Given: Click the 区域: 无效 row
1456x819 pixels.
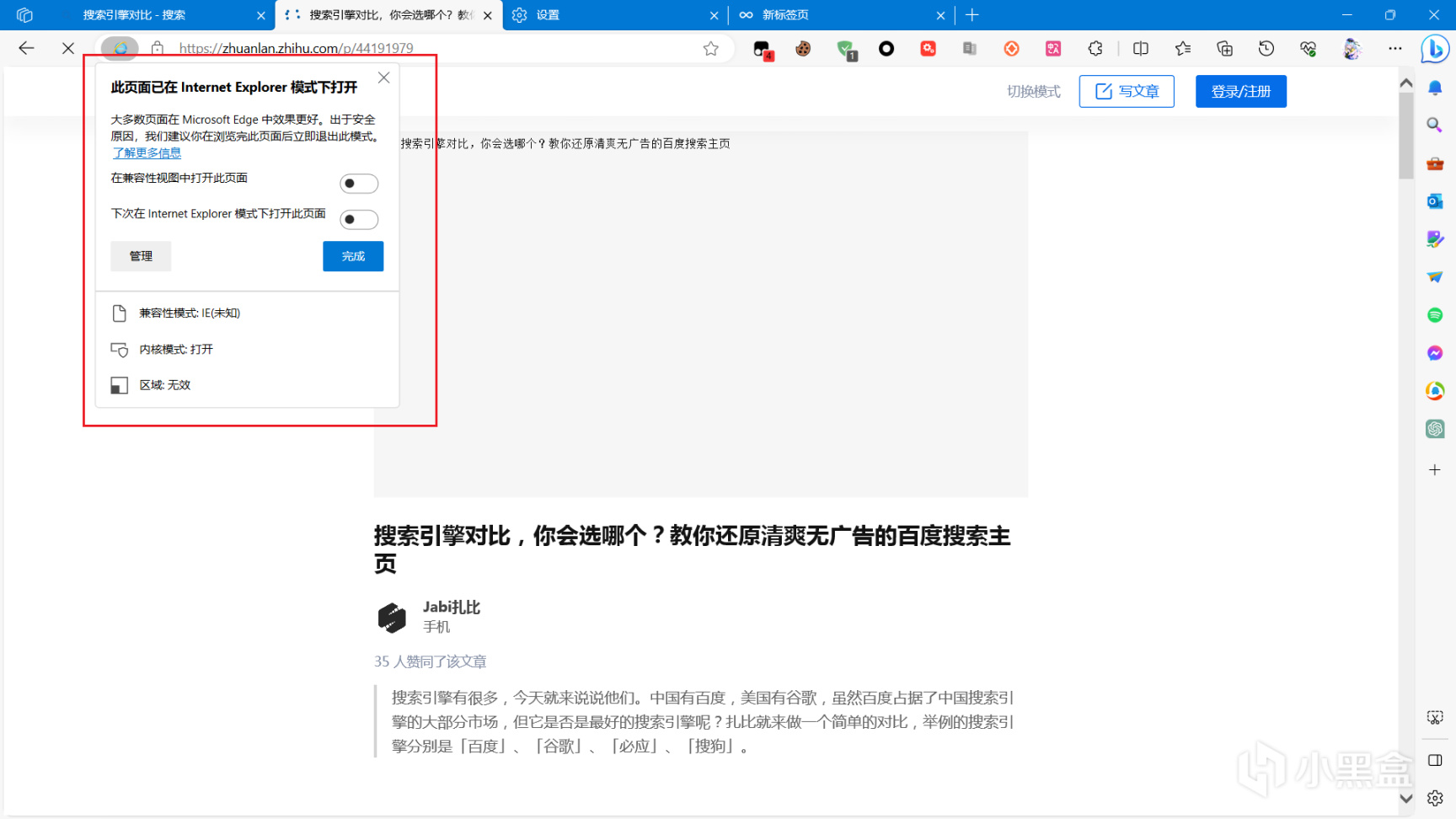Looking at the screenshot, I should (x=247, y=385).
